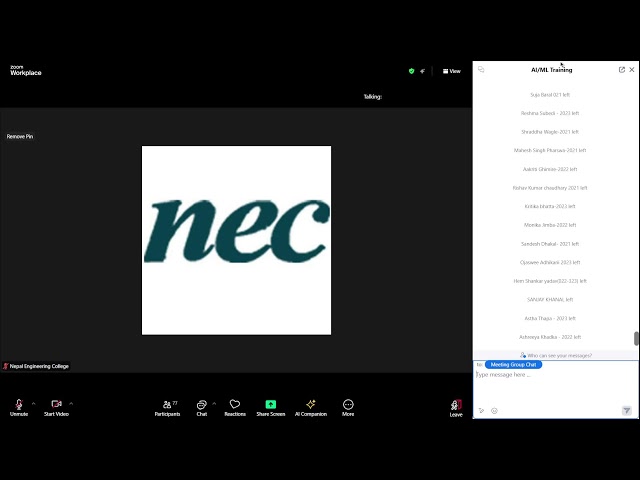
Task: Click the Nepal Engineering College name label
Action: 36,366
